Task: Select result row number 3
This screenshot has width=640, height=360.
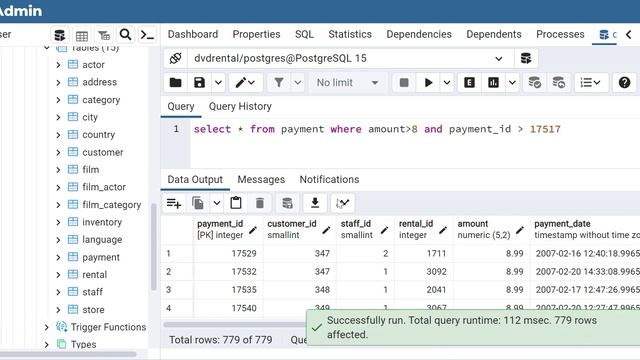Action: click(176, 290)
